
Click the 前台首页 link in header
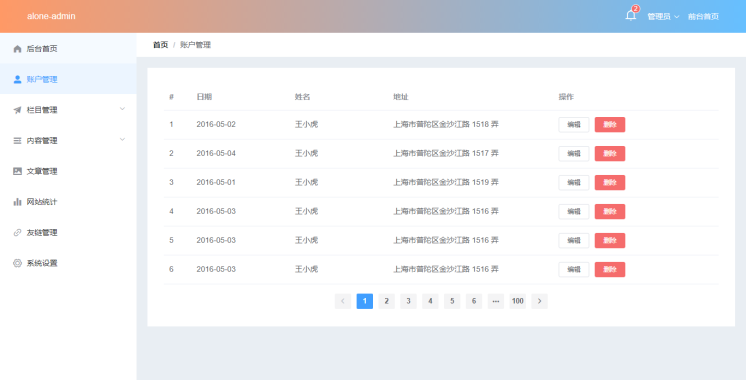[x=703, y=16]
